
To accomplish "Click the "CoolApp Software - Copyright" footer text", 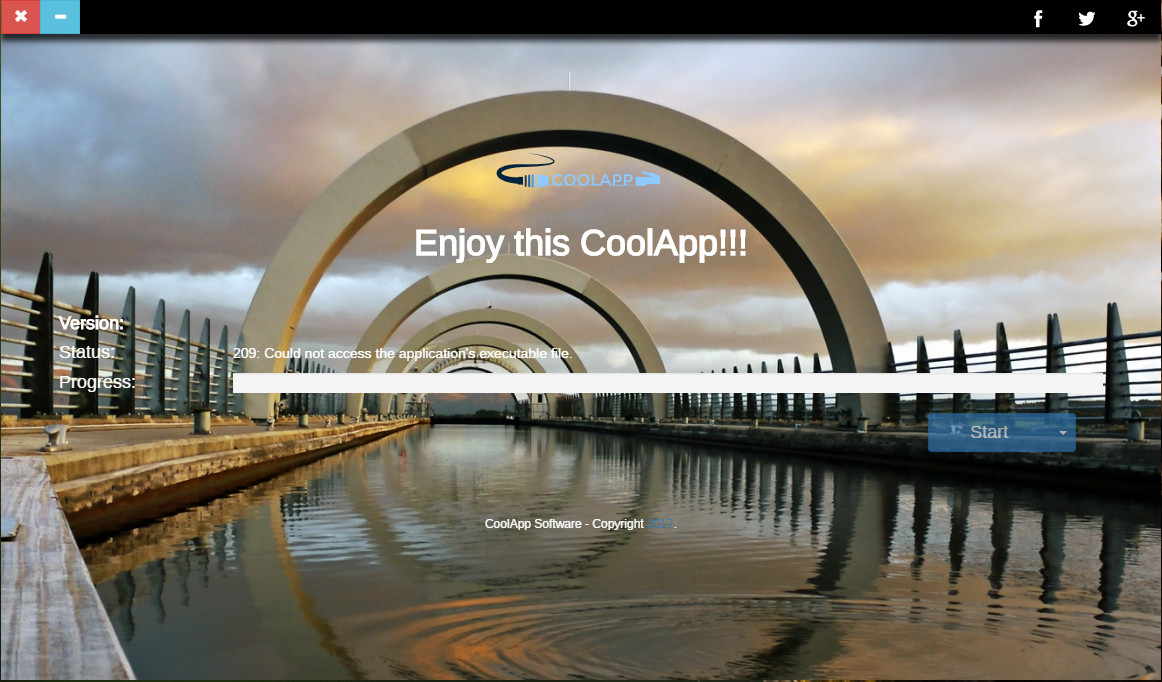I will [x=564, y=523].
